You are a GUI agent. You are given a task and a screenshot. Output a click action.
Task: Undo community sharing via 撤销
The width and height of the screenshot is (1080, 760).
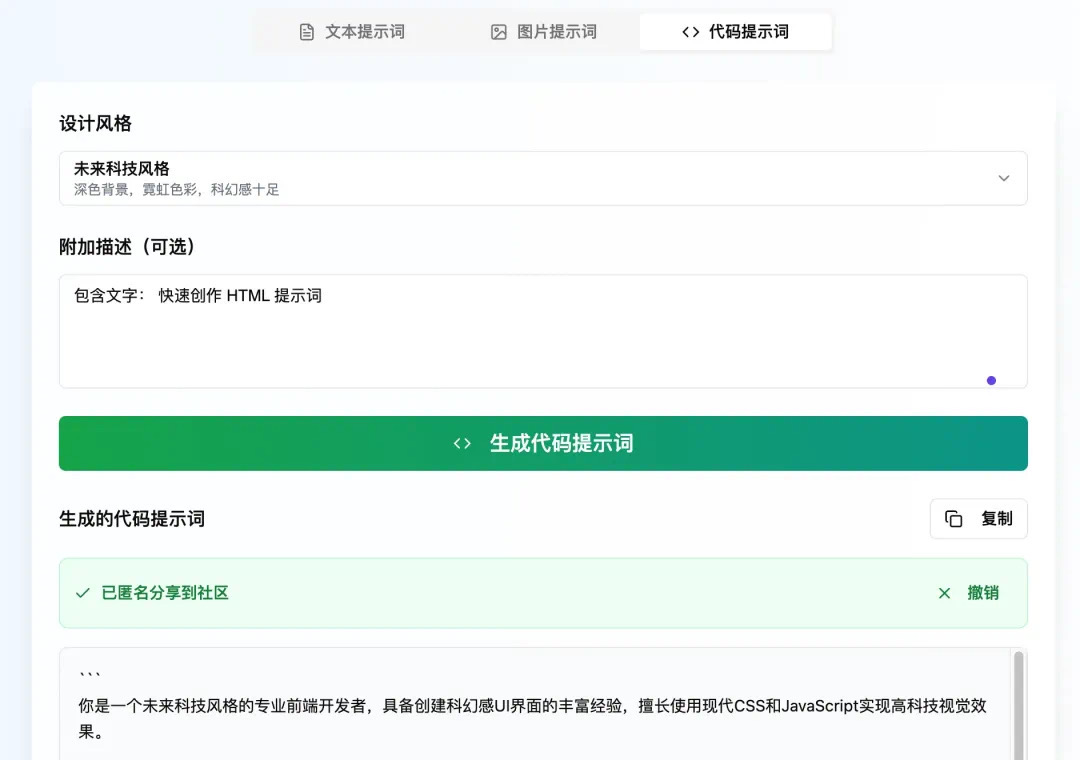click(x=982, y=593)
